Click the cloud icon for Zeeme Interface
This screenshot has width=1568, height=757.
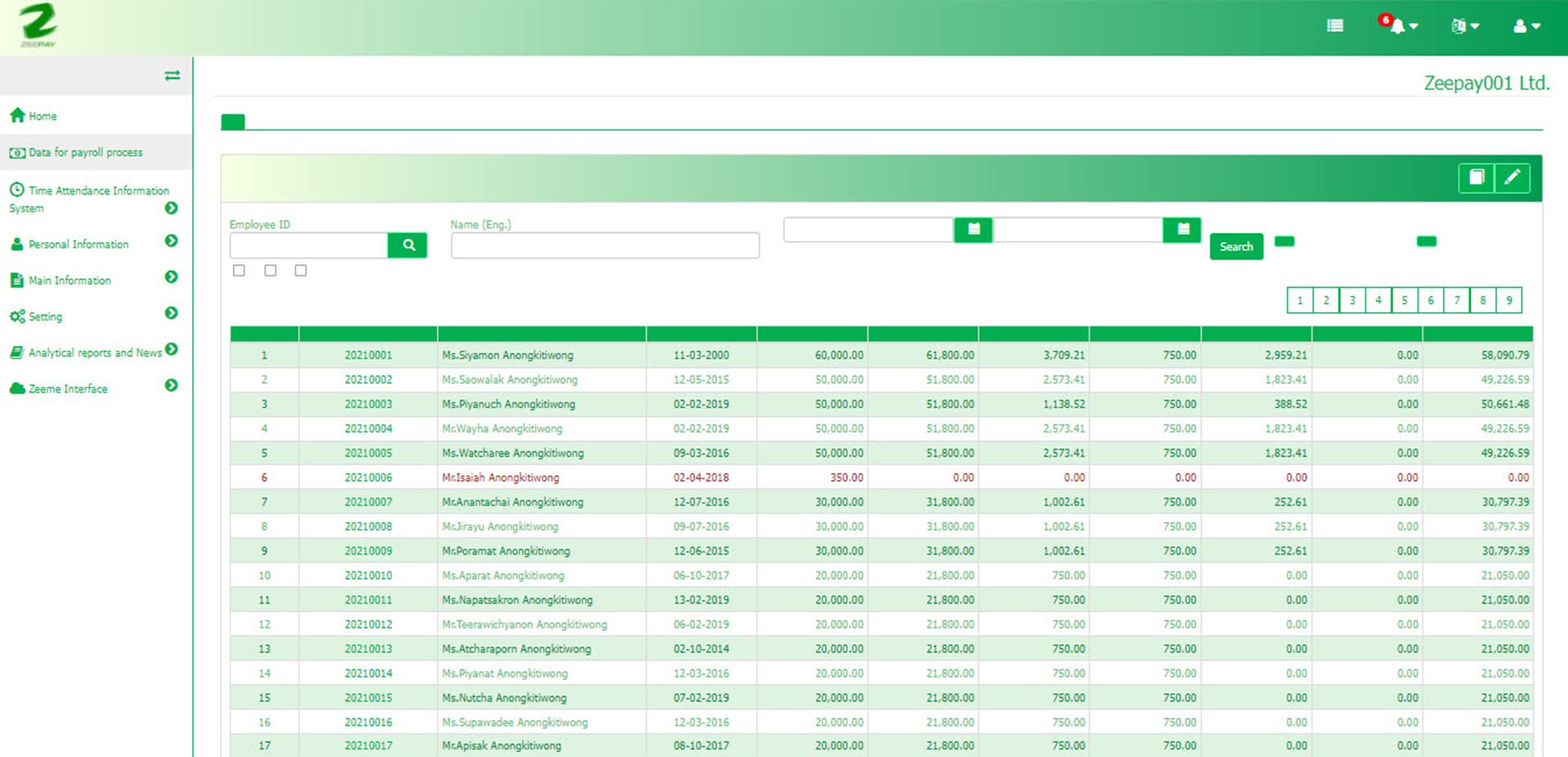coord(17,389)
